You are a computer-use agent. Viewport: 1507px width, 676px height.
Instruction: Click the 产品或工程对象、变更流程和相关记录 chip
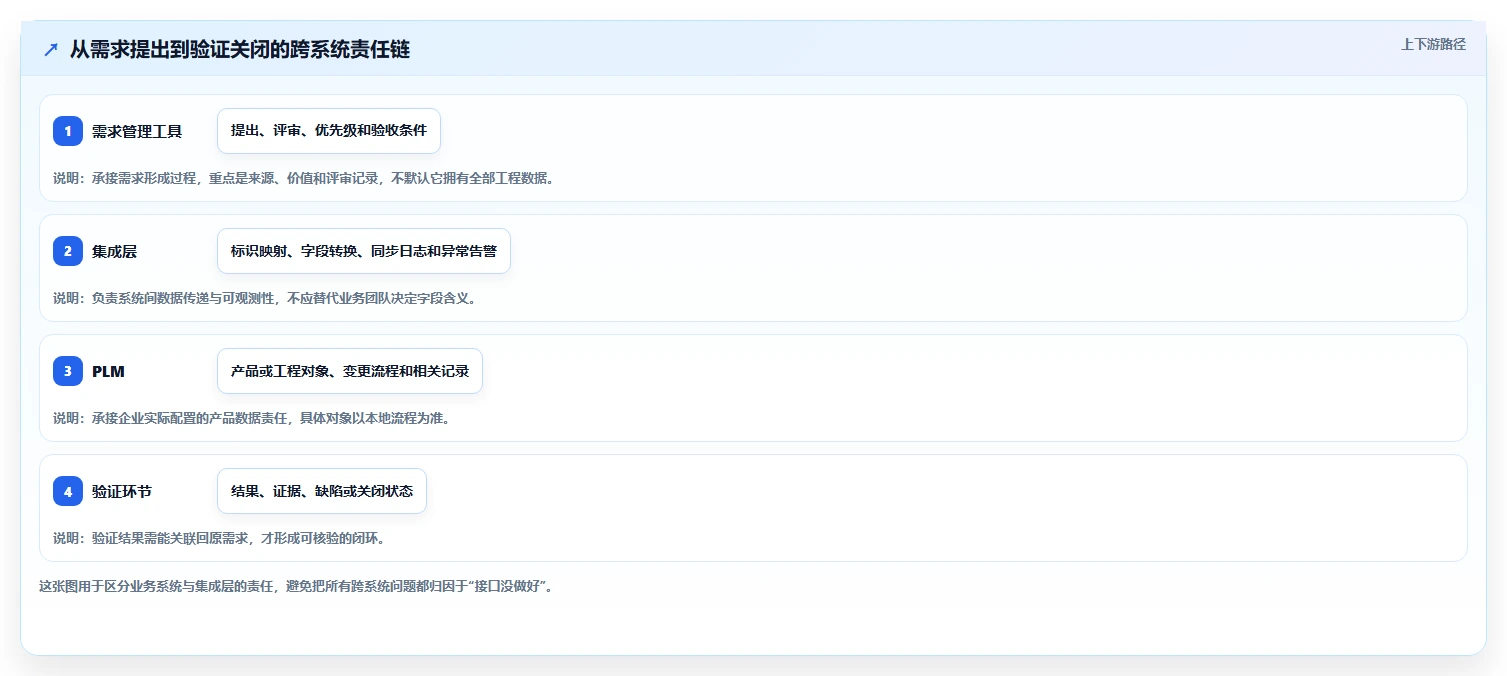point(350,371)
